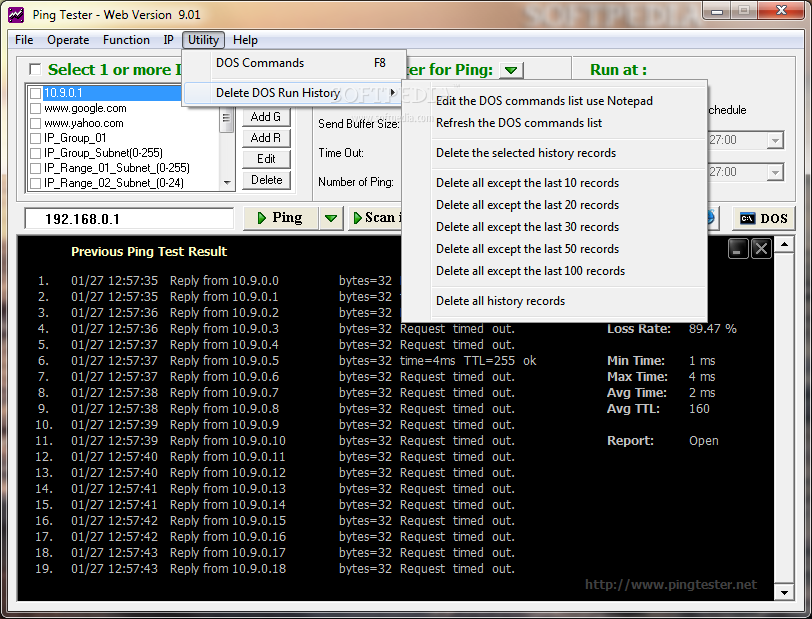
Task: Click the 'Previous Ping Test Result' heading
Action: click(x=149, y=252)
